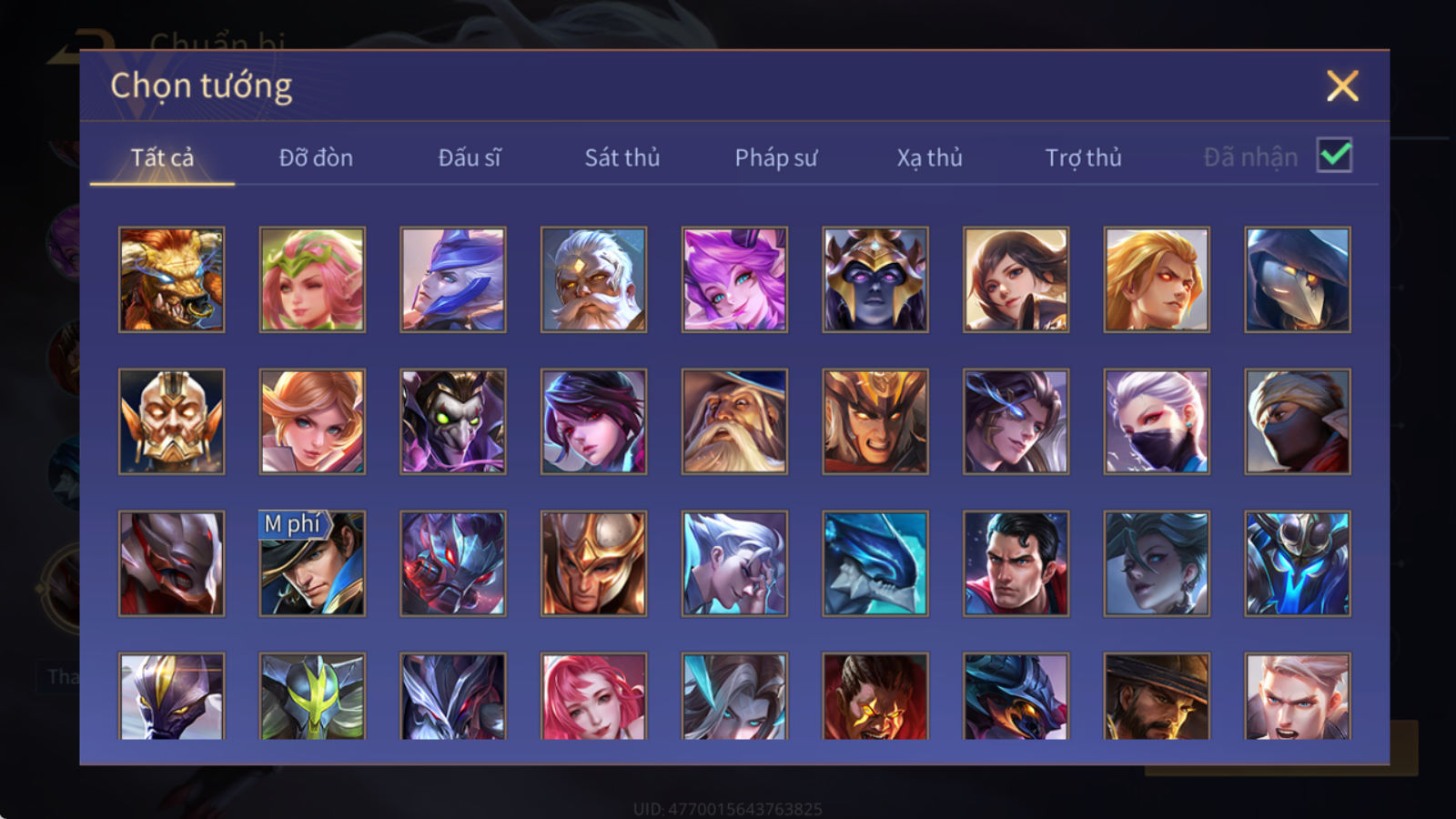Pick the masked white-haired female ninja portrait
1456x819 pixels.
1157,421
